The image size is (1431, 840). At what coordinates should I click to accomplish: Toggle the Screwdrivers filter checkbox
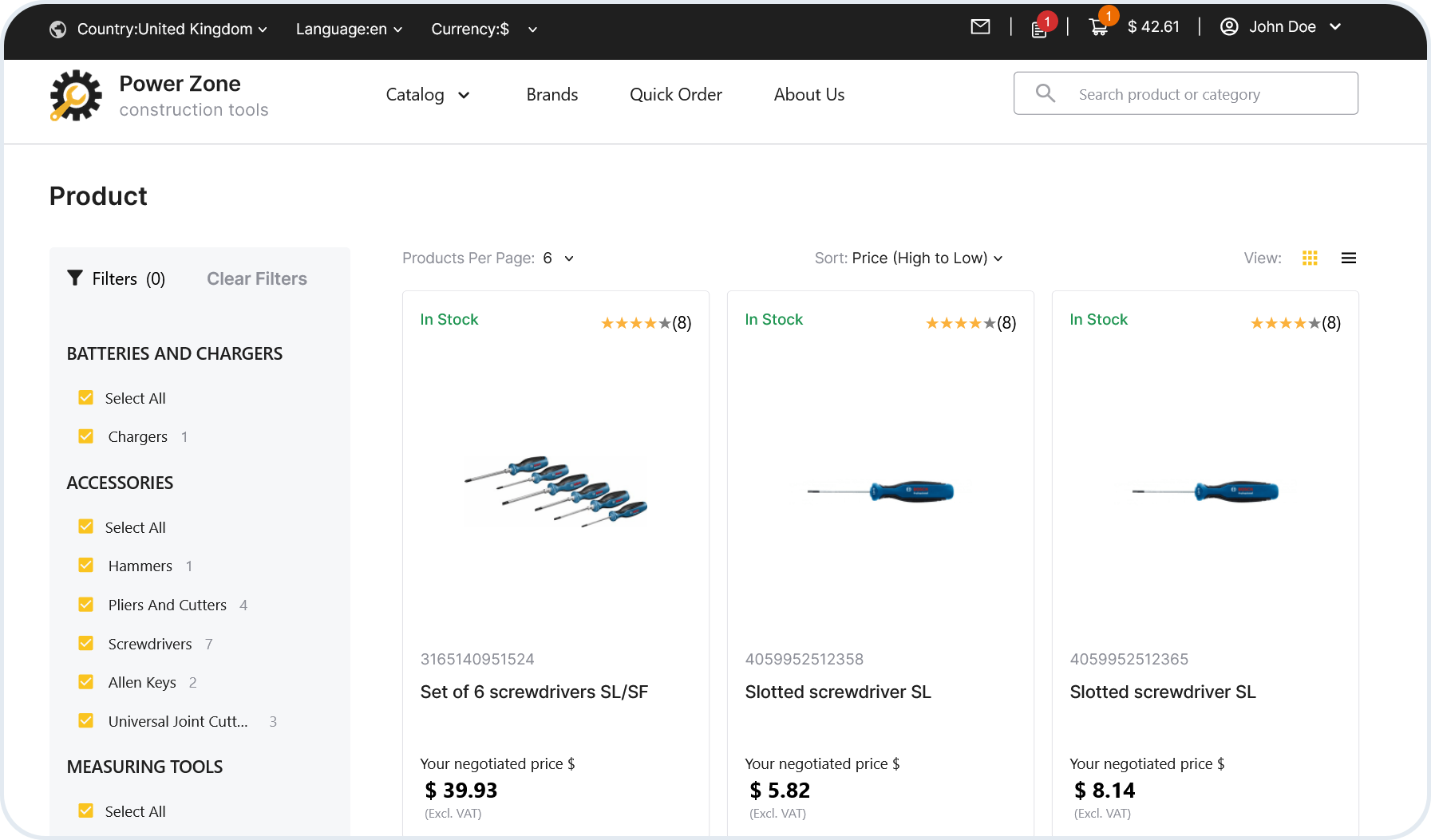coord(86,644)
